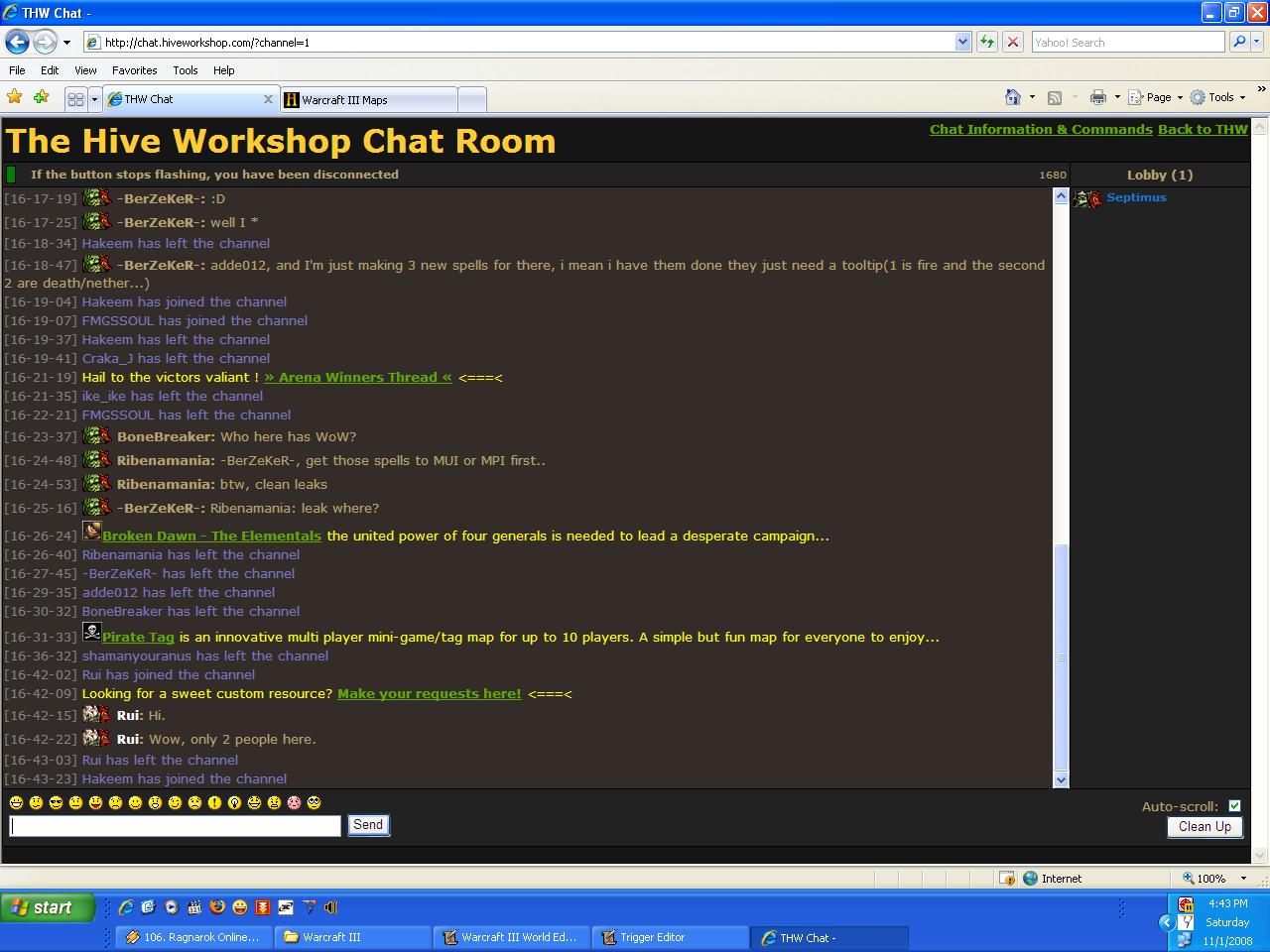Screen dimensions: 1270x952
Task: Close the THW Chat tab
Action: point(268,99)
